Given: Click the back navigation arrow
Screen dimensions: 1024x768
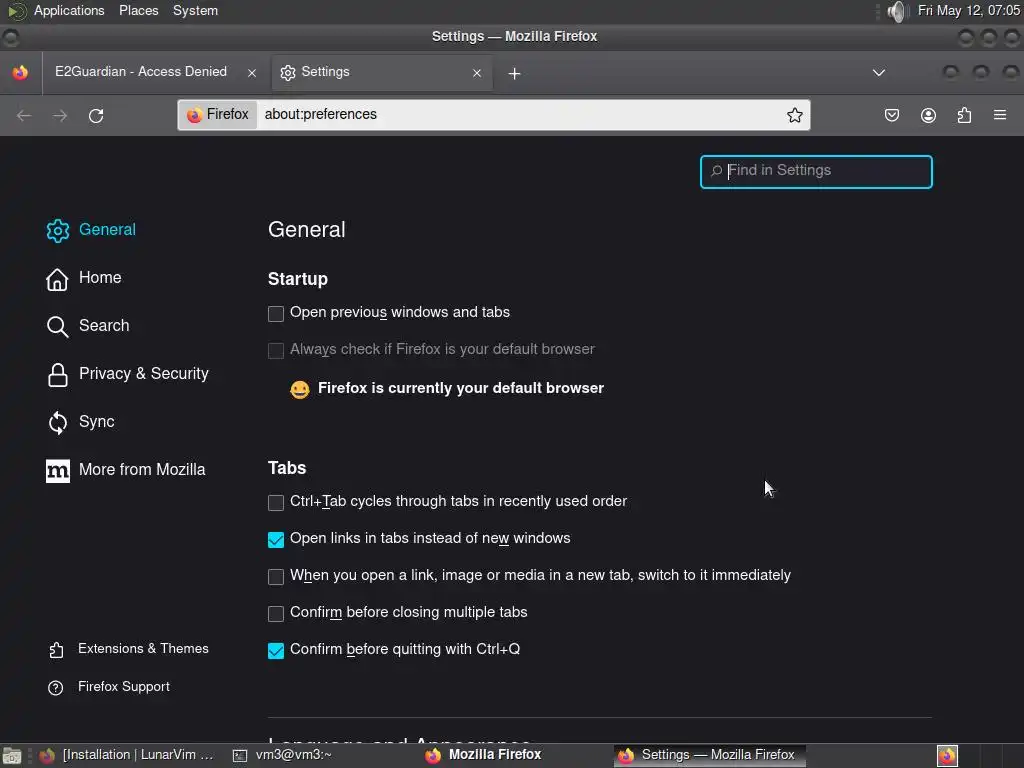Looking at the screenshot, I should (24, 116).
